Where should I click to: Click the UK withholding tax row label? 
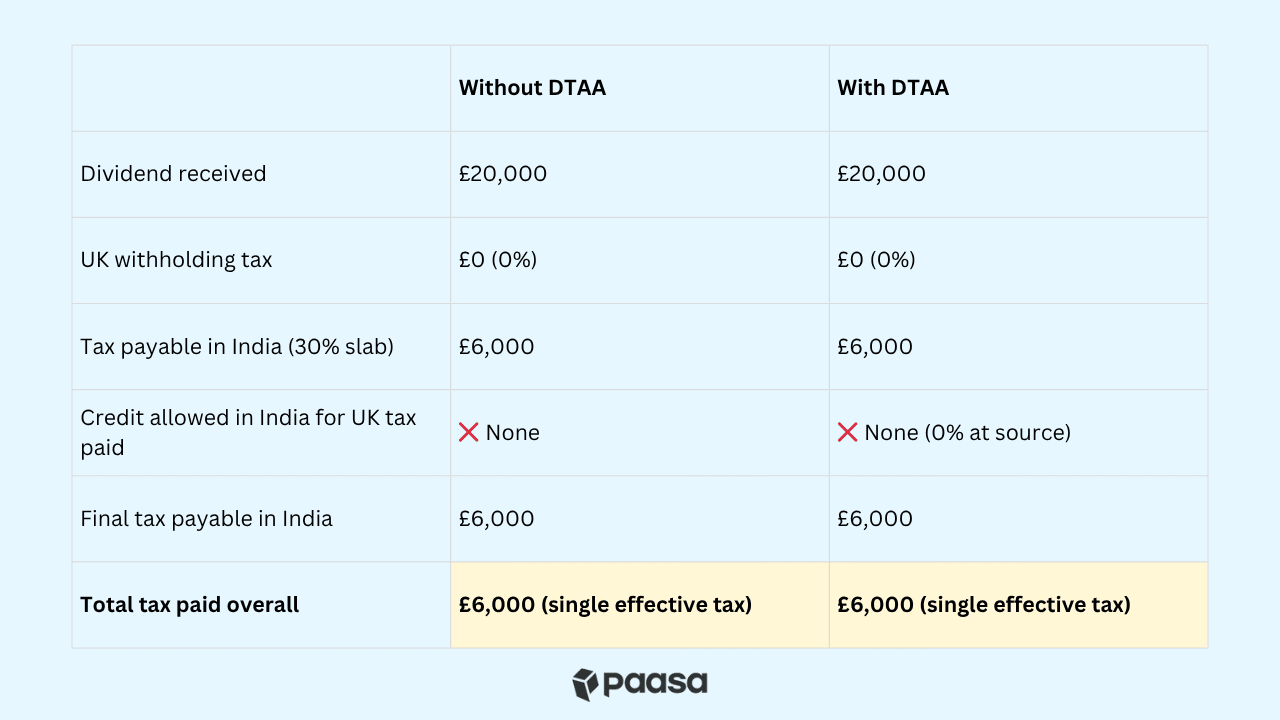[176, 260]
